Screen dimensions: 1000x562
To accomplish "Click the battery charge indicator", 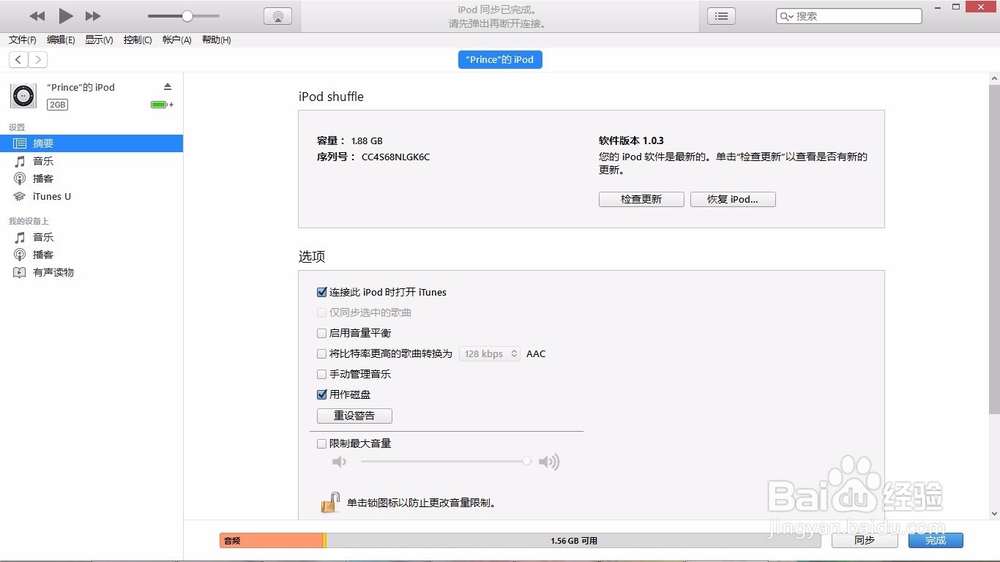I will tap(161, 105).
